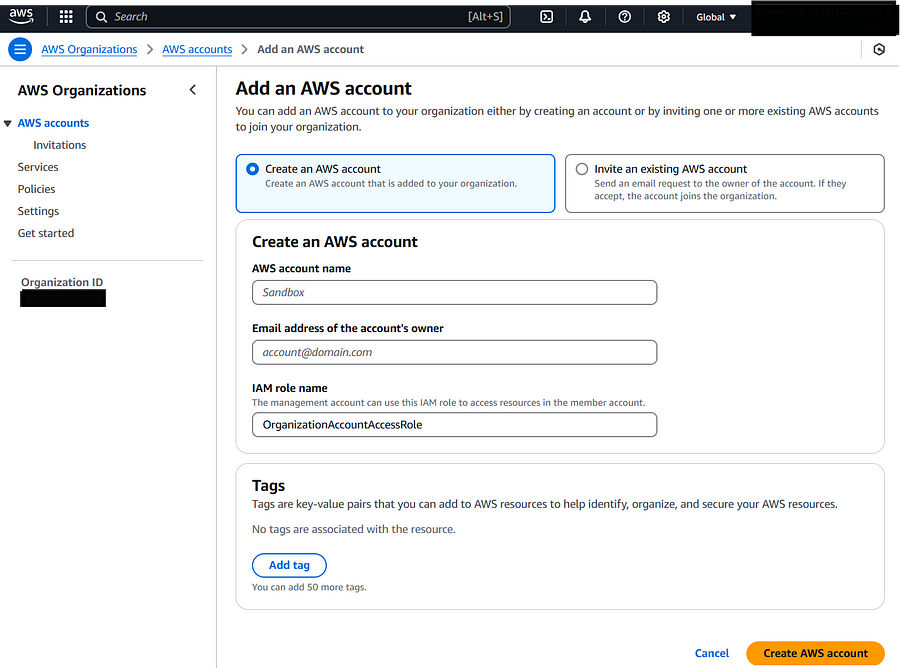Open the help question mark icon
Viewport: 900px width, 668px height.
pos(624,17)
